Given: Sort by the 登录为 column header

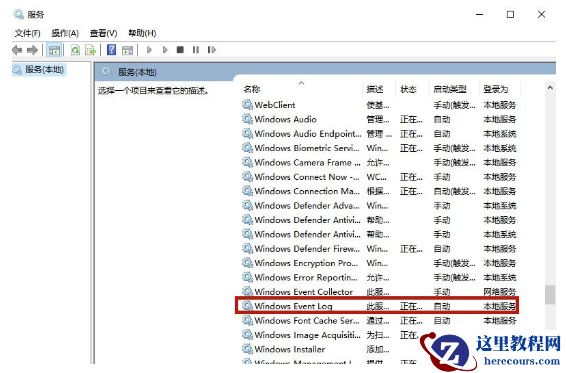Looking at the screenshot, I should pyautogui.click(x=496, y=89).
